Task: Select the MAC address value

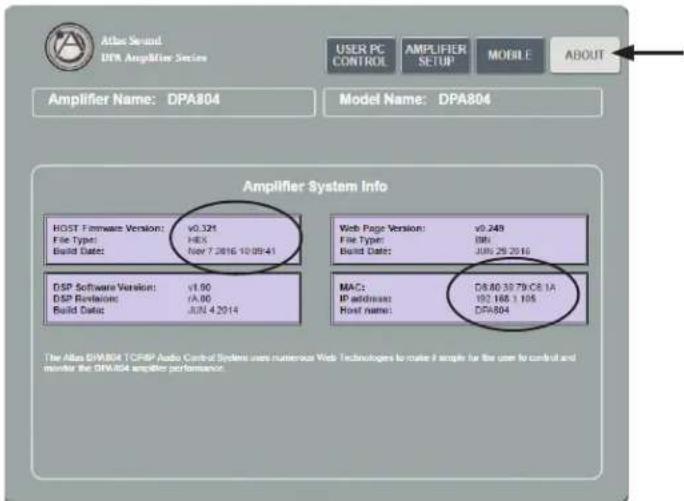Action: pos(515,288)
